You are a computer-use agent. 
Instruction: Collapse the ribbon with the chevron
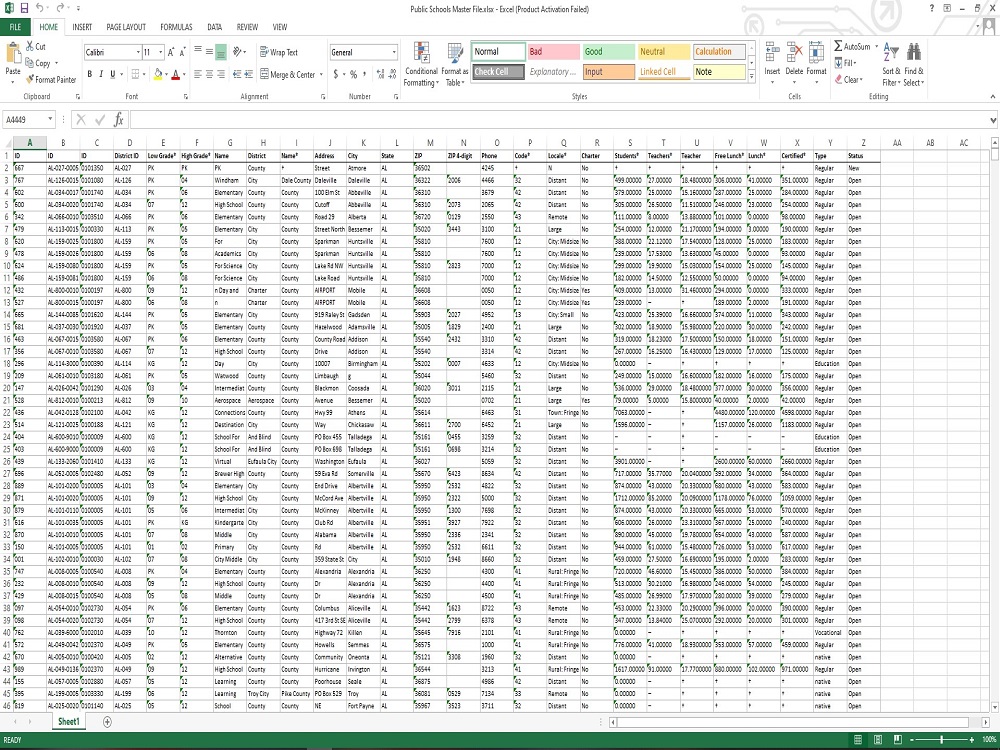coord(992,97)
